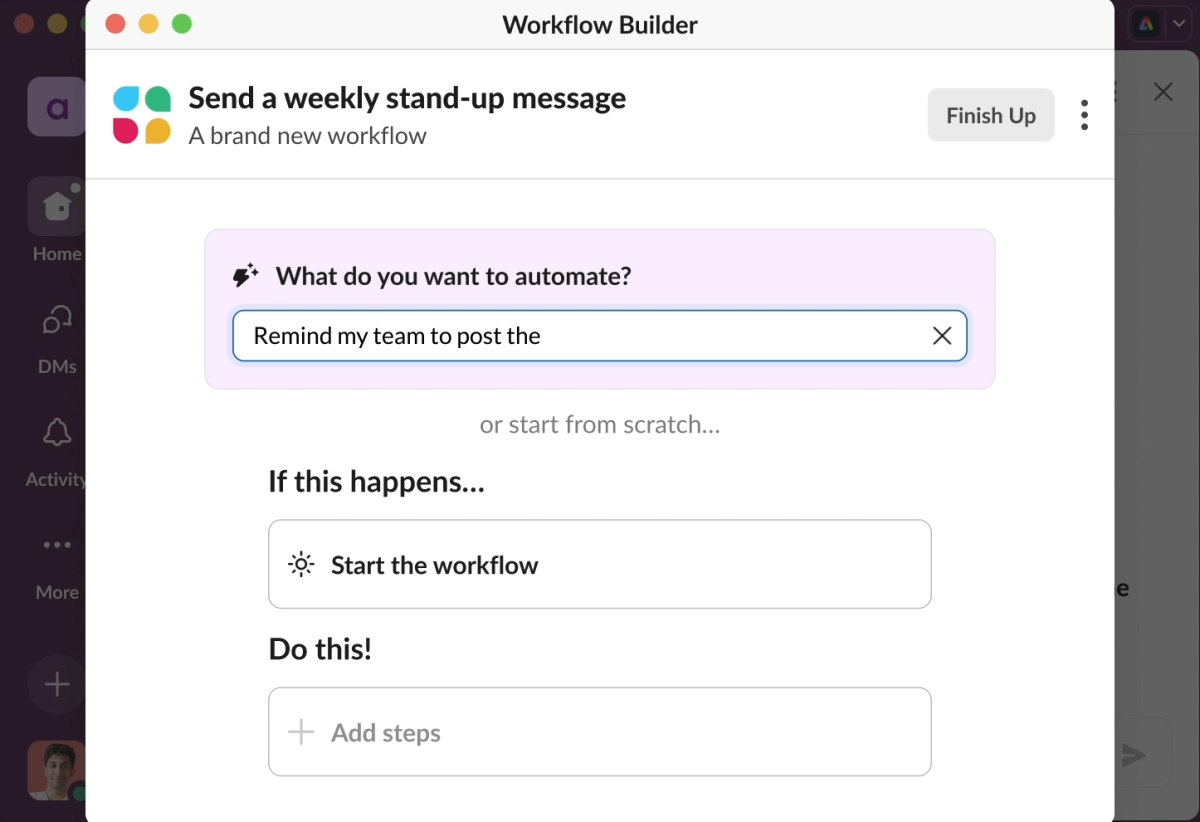Click the send message arrow icon
The height and width of the screenshot is (822, 1200).
tap(1134, 755)
